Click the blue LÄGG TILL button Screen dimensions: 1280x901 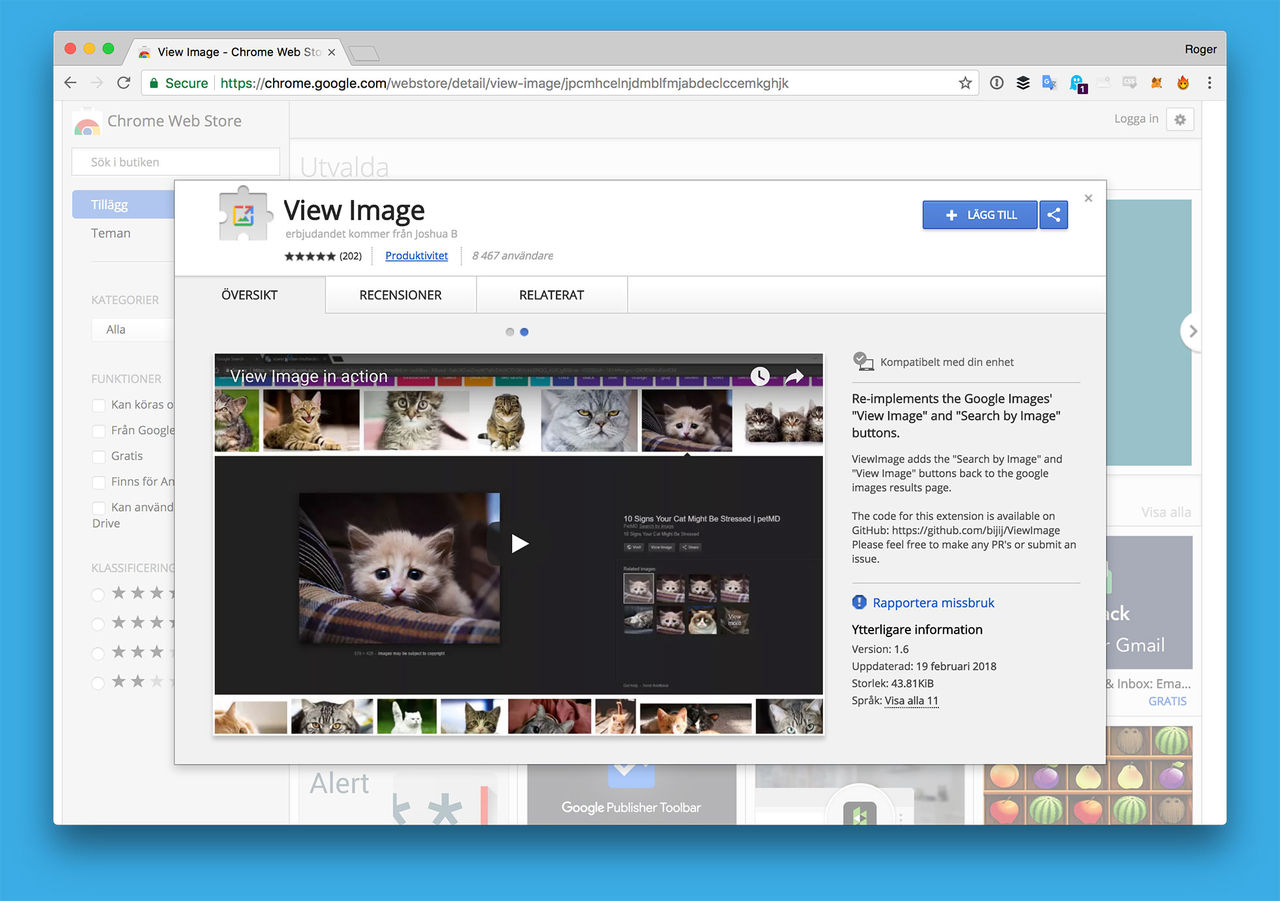tap(980, 214)
